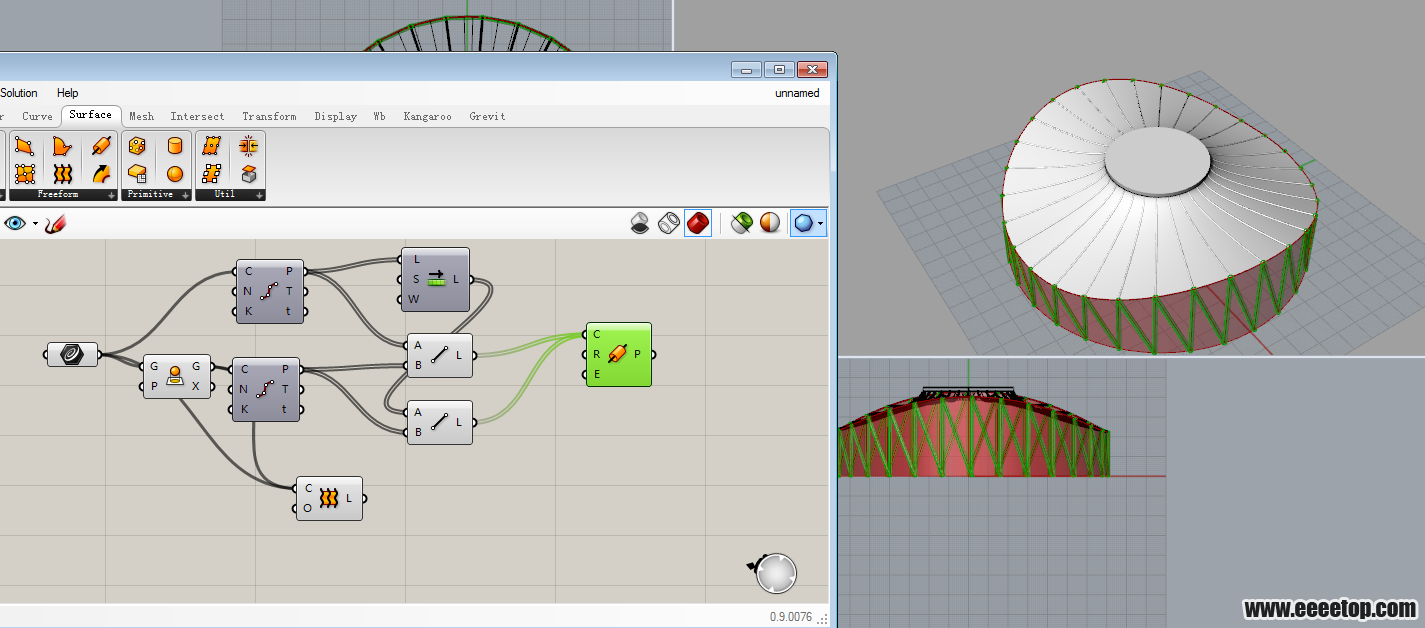The height and width of the screenshot is (628, 1425).
Task: Activate the red sketch pencil tool
Action: click(x=55, y=223)
